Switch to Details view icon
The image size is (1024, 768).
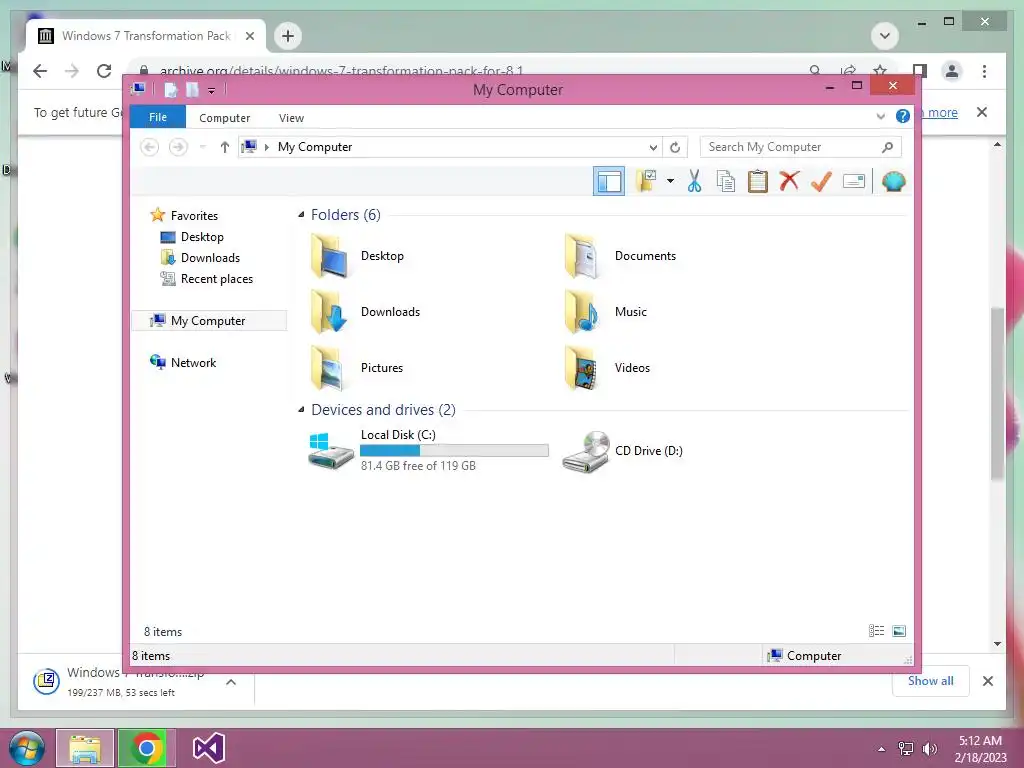[876, 631]
